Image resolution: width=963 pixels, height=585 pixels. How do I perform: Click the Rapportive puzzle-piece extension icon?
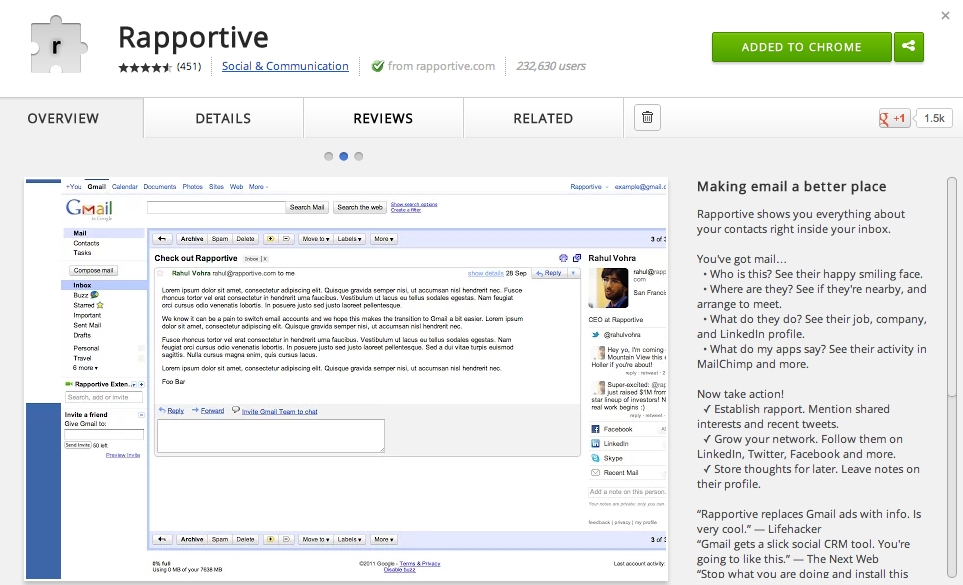[x=58, y=45]
